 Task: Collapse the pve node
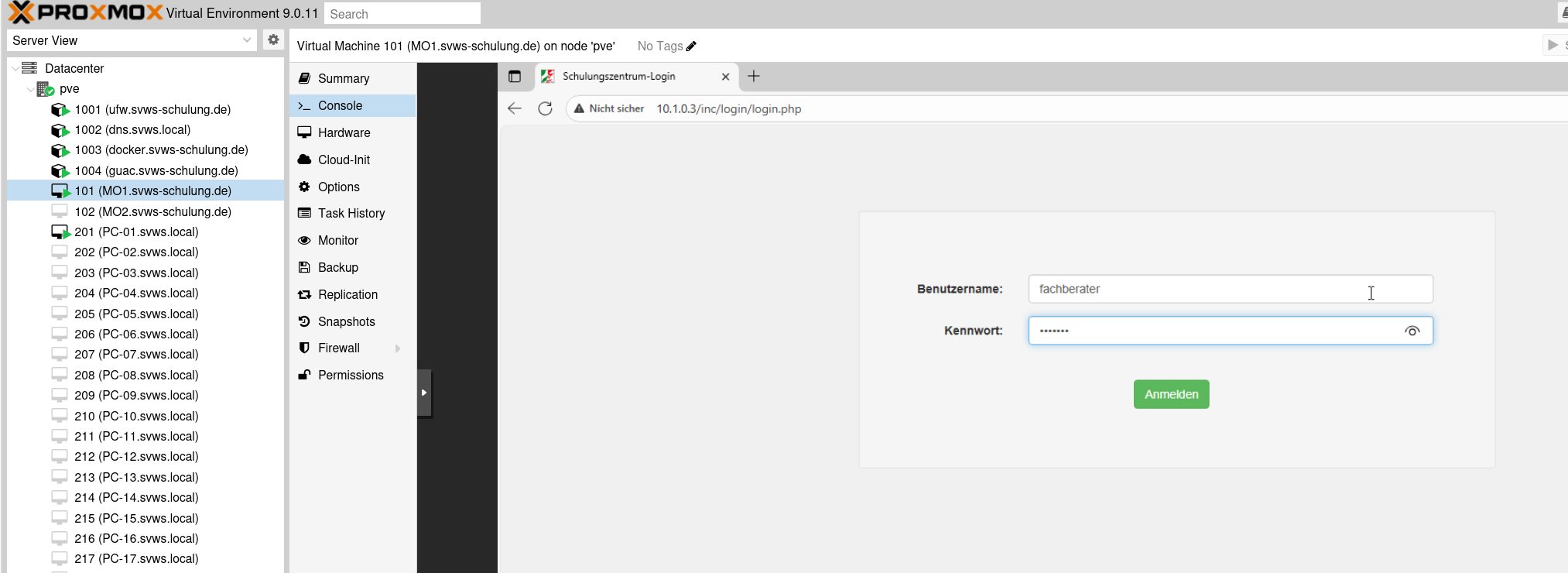31,89
